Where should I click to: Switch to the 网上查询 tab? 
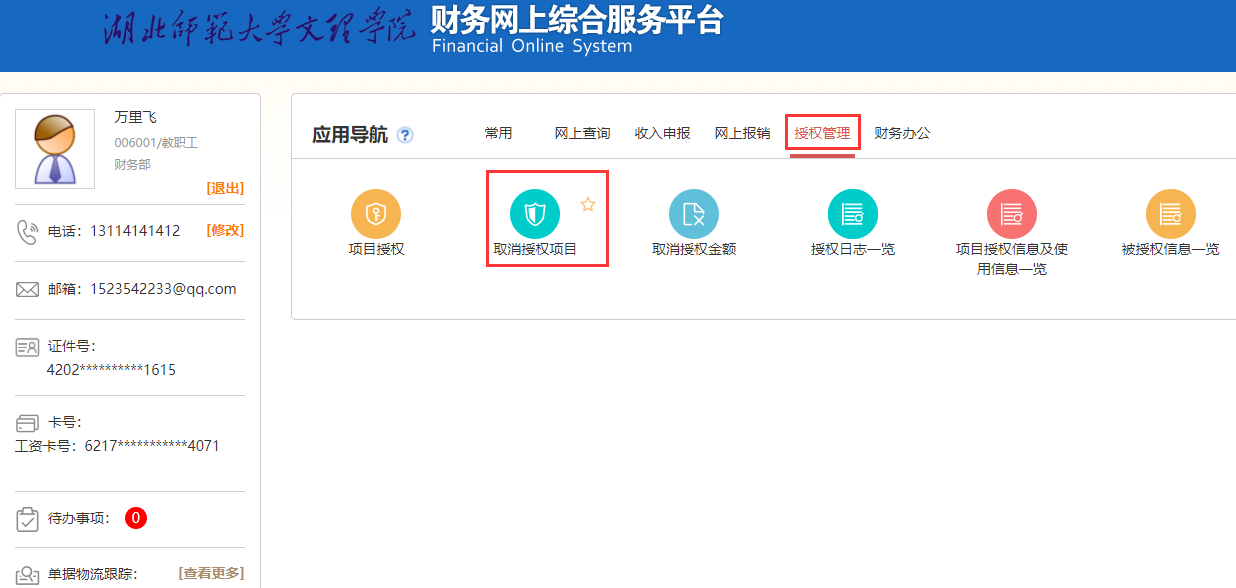[x=582, y=133]
